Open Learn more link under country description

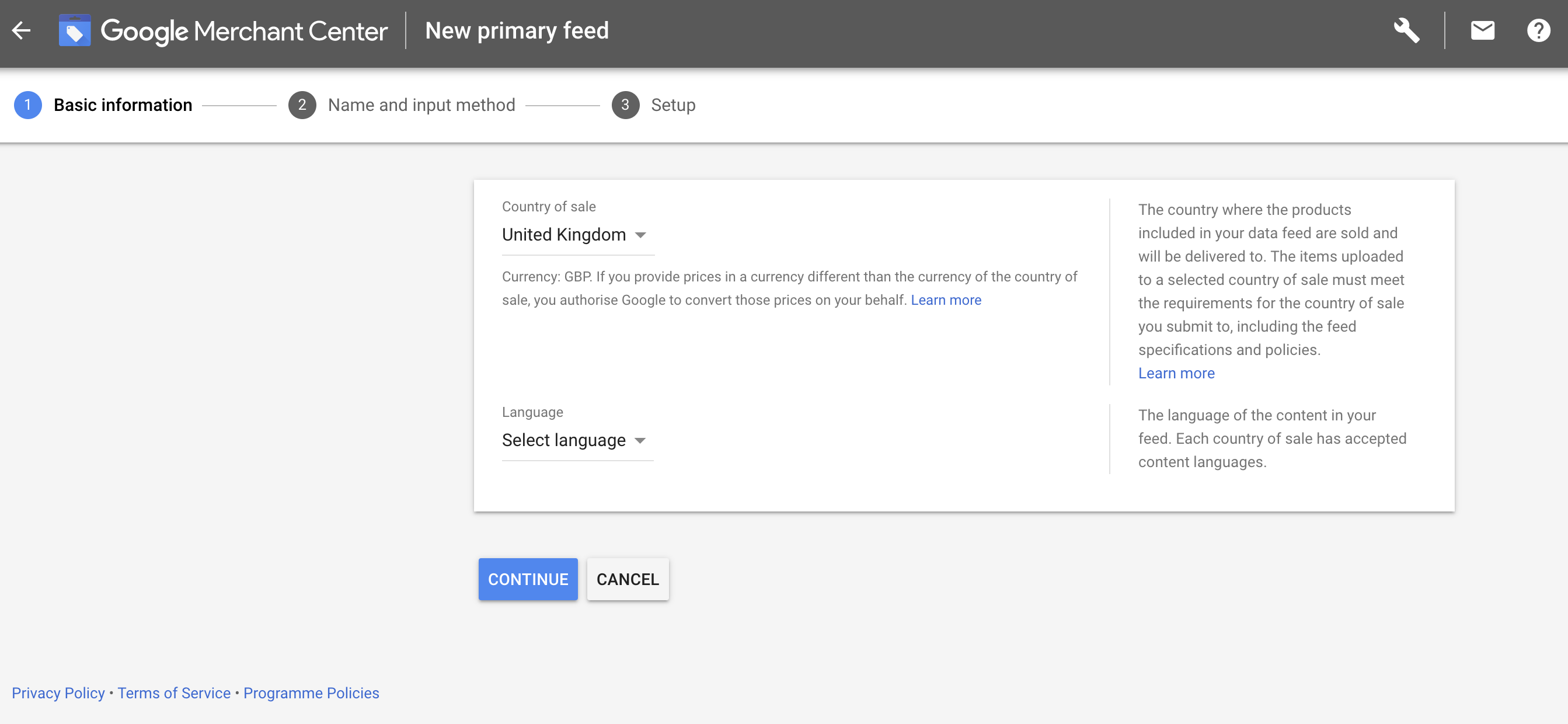(1176, 373)
